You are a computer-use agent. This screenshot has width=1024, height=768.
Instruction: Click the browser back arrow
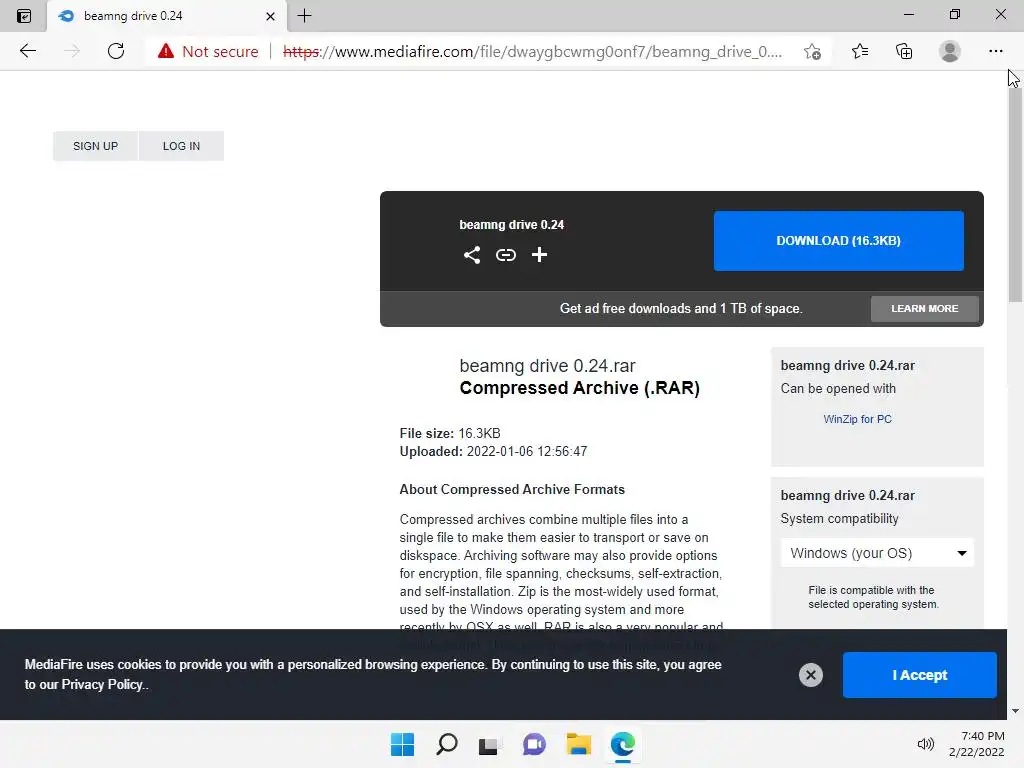27,51
